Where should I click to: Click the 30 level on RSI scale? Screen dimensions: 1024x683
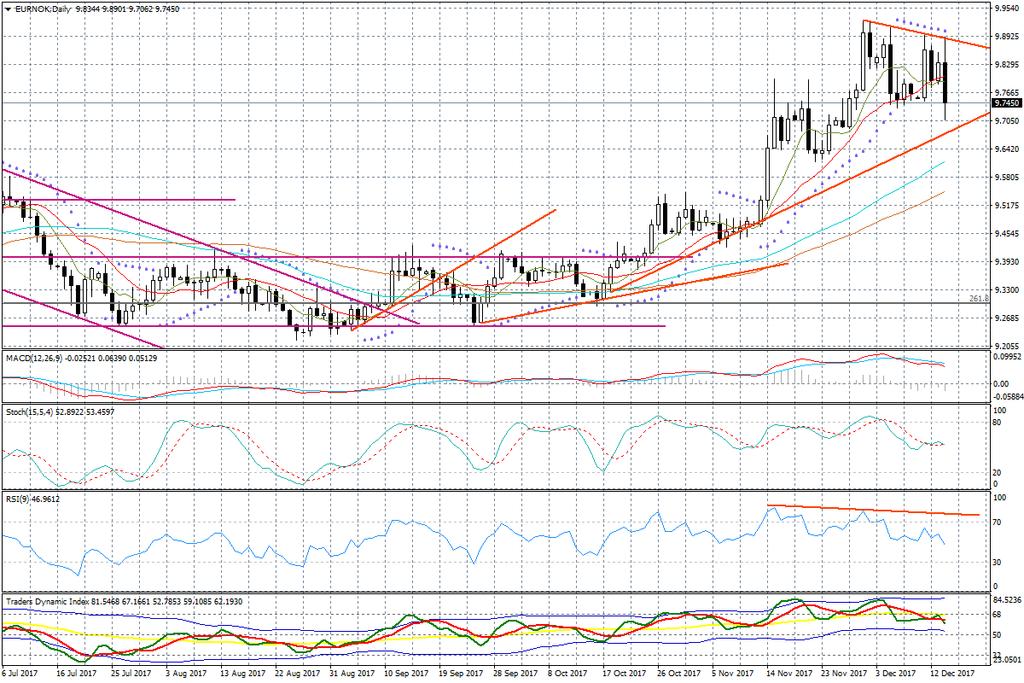point(997,562)
